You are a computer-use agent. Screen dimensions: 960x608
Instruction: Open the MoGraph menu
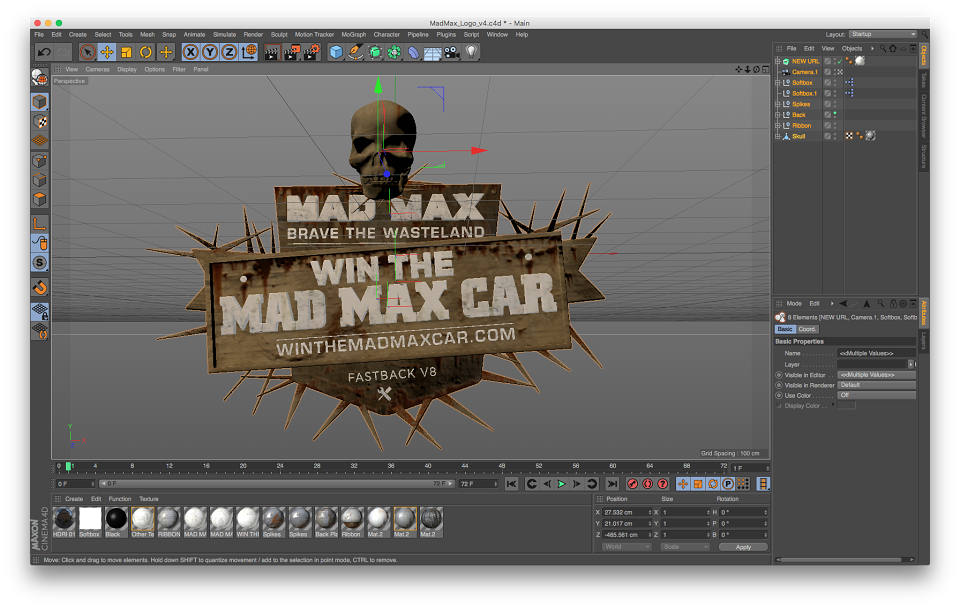click(353, 34)
